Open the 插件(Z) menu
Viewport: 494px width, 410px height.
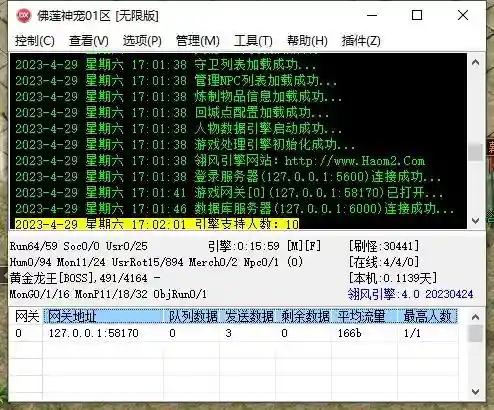click(x=361, y=41)
